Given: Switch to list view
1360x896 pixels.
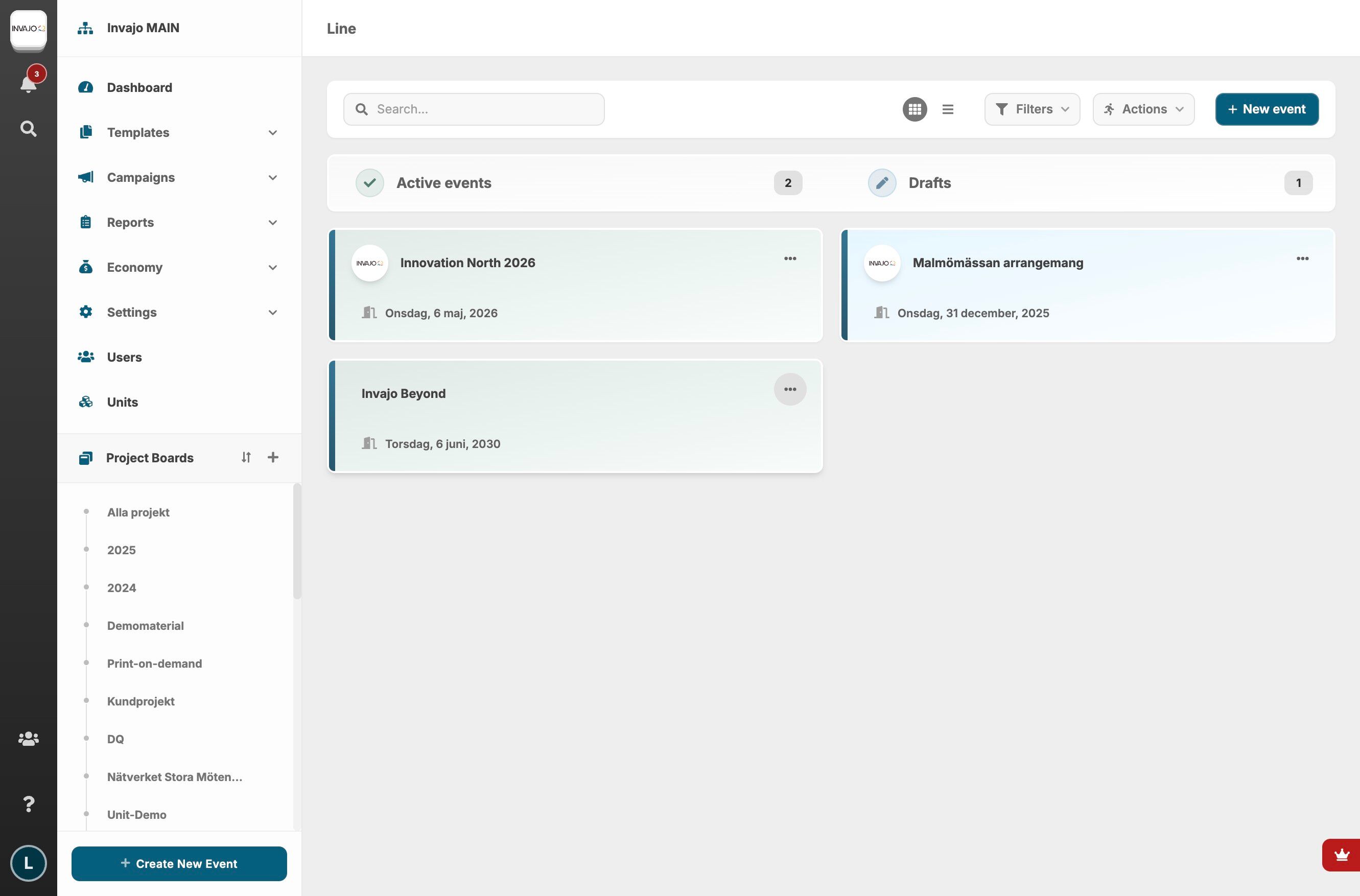Looking at the screenshot, I should (x=947, y=109).
